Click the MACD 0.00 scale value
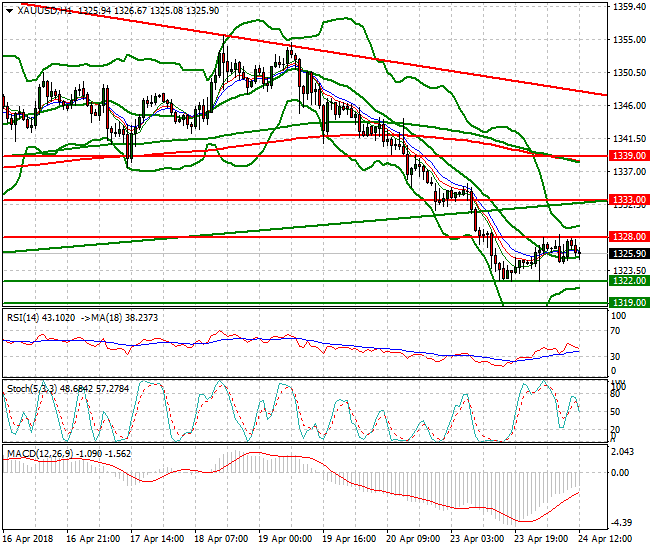Image resolution: width=650 pixels, height=550 pixels. click(620, 472)
